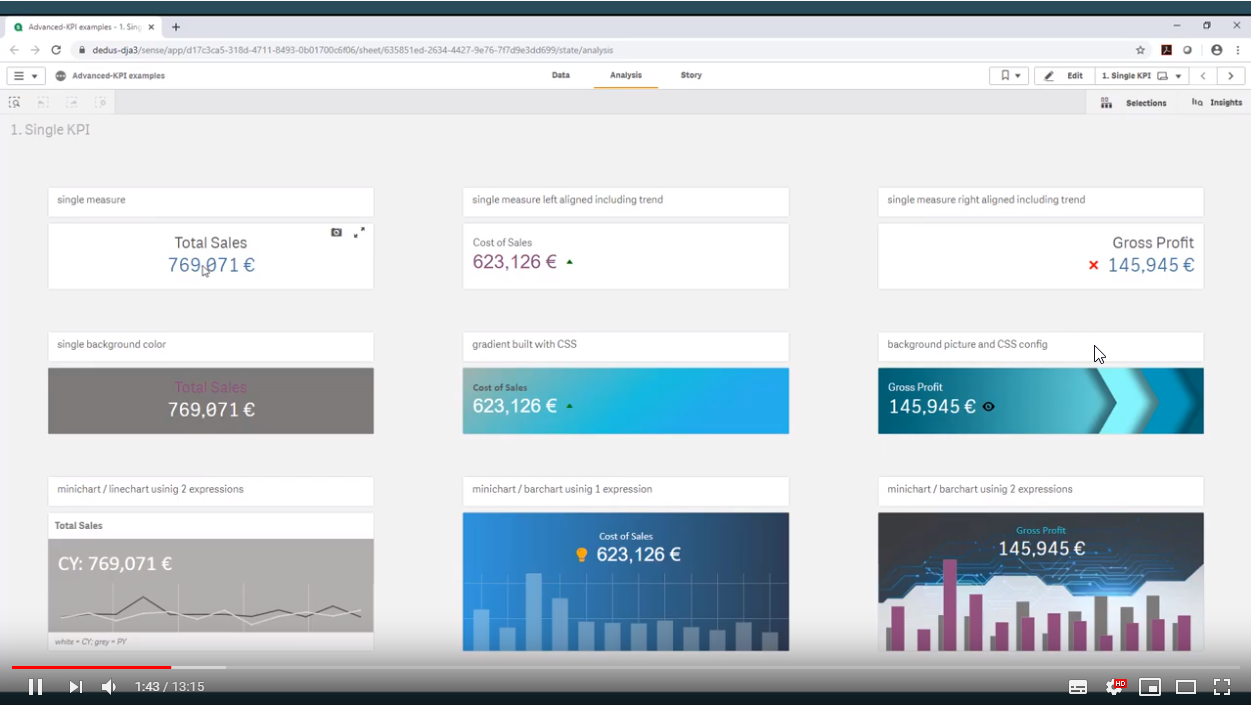Open a new browser tab
The height and width of the screenshot is (705, 1251).
tap(176, 27)
